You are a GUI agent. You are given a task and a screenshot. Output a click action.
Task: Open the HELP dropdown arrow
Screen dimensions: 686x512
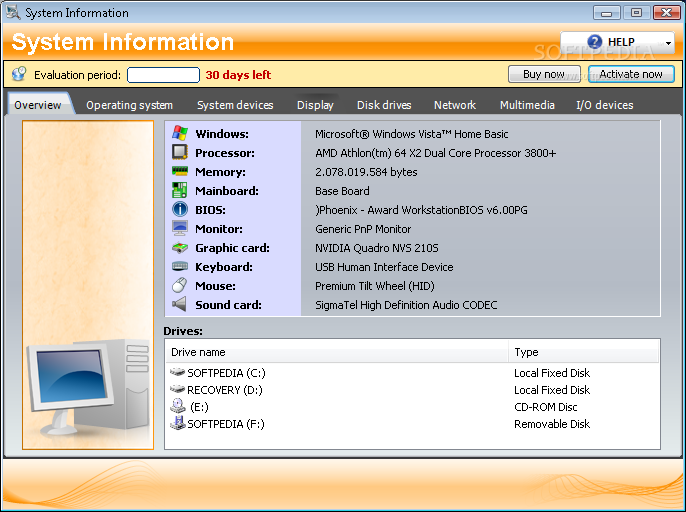coord(668,43)
